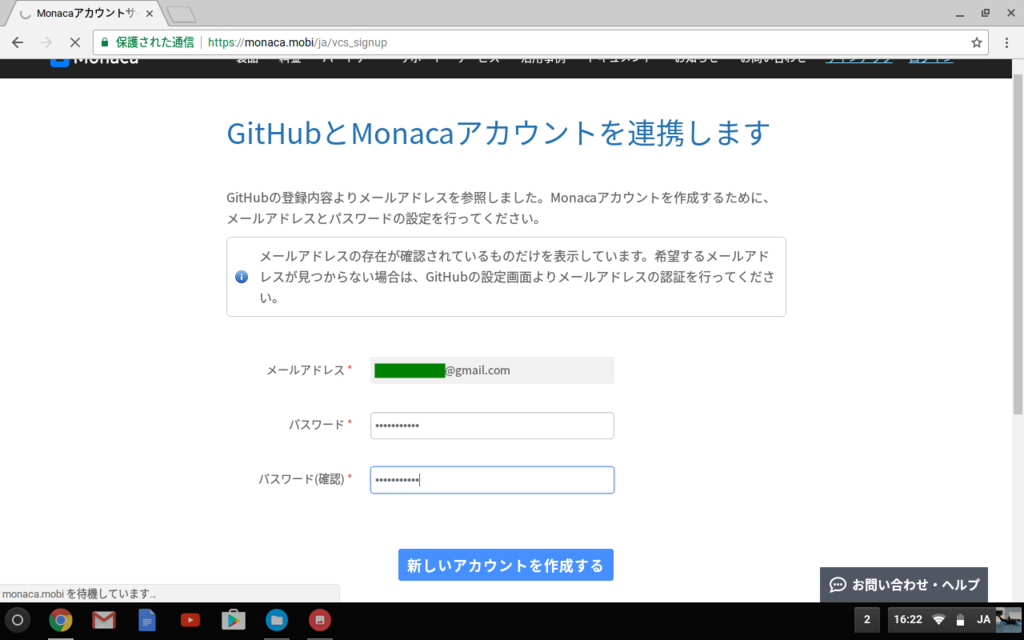This screenshot has width=1024, height=640.
Task: Focus the パスワード input field
Action: [492, 425]
